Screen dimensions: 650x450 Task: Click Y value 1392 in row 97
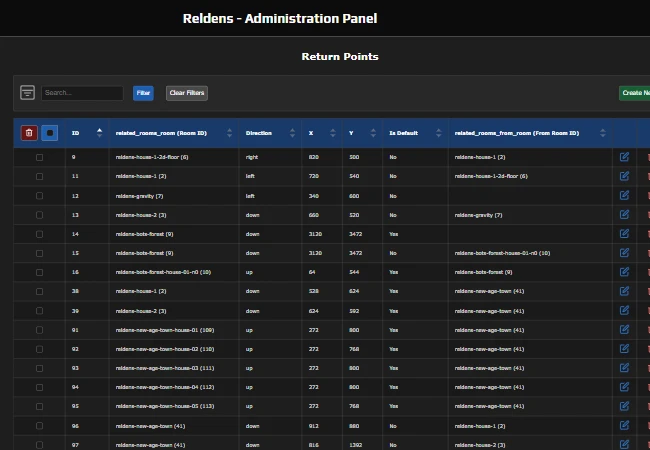(355, 445)
